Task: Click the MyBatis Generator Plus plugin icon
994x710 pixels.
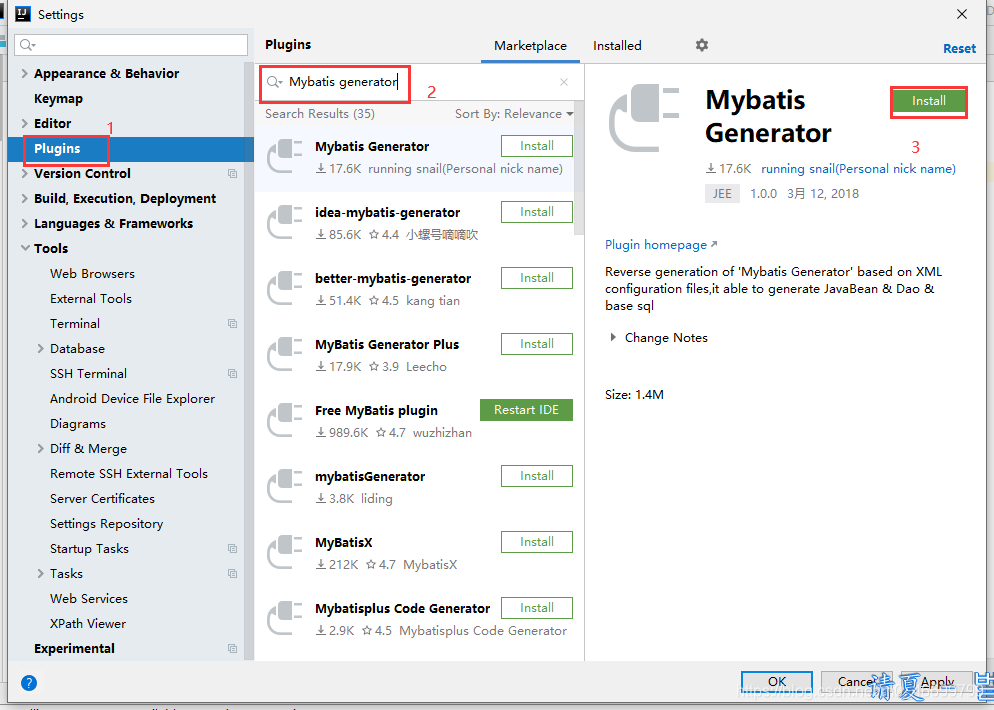Action: pyautogui.click(x=285, y=354)
